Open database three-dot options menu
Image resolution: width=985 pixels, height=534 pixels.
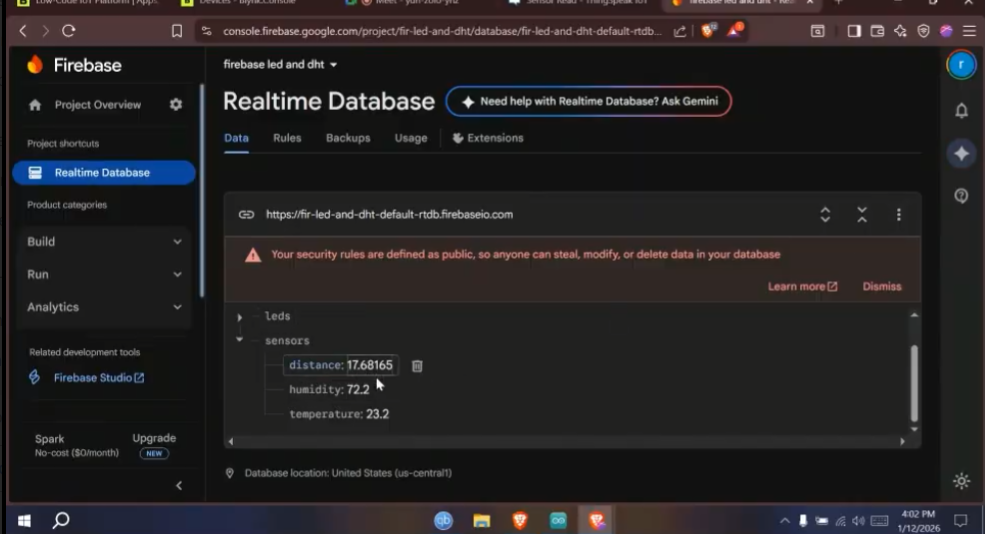click(899, 215)
